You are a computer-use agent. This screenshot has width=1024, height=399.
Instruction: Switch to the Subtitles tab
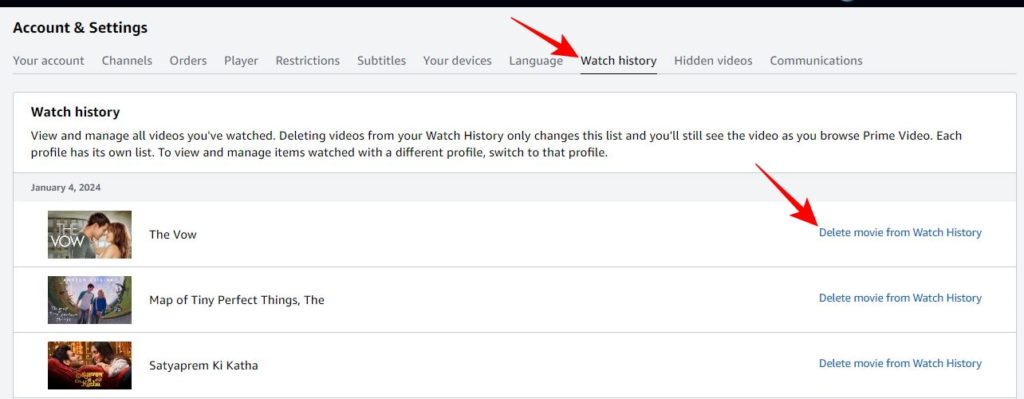tap(381, 61)
